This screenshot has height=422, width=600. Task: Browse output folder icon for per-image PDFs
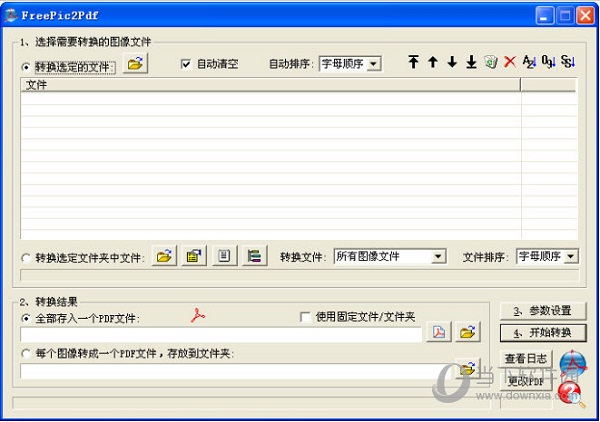[x=468, y=368]
